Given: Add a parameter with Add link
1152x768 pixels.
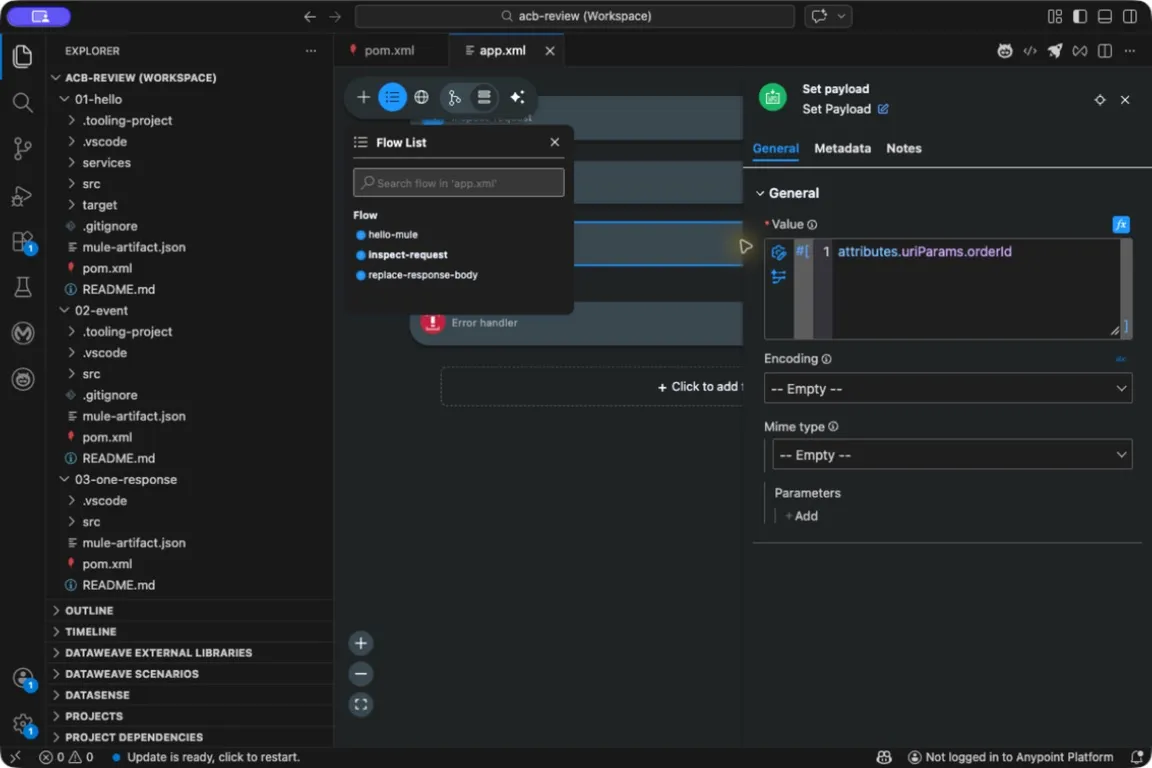Looking at the screenshot, I should pos(802,516).
